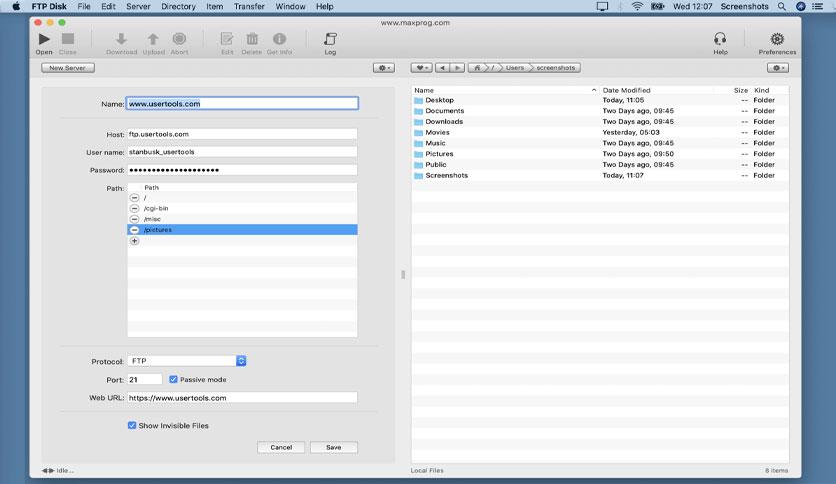Click Date Modified column header
This screenshot has height=484, width=836.
click(x=626, y=90)
